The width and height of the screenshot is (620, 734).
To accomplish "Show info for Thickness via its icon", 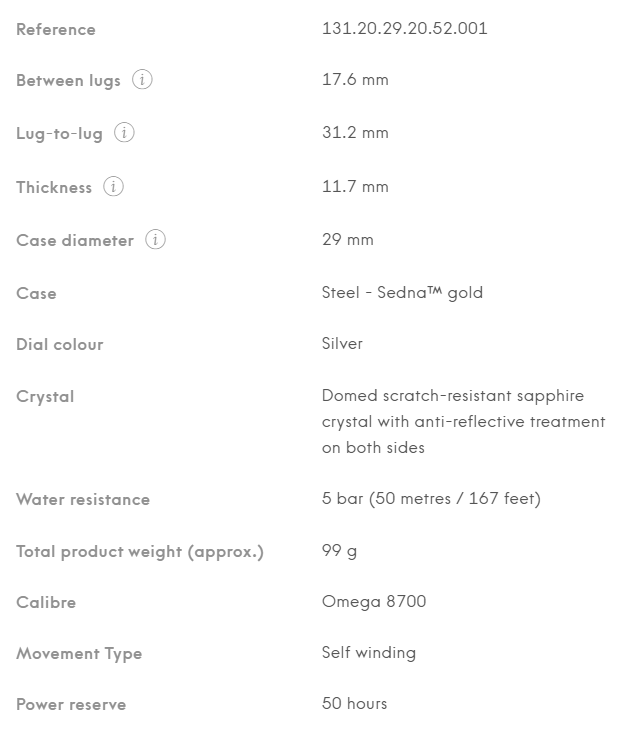I will coord(113,187).
